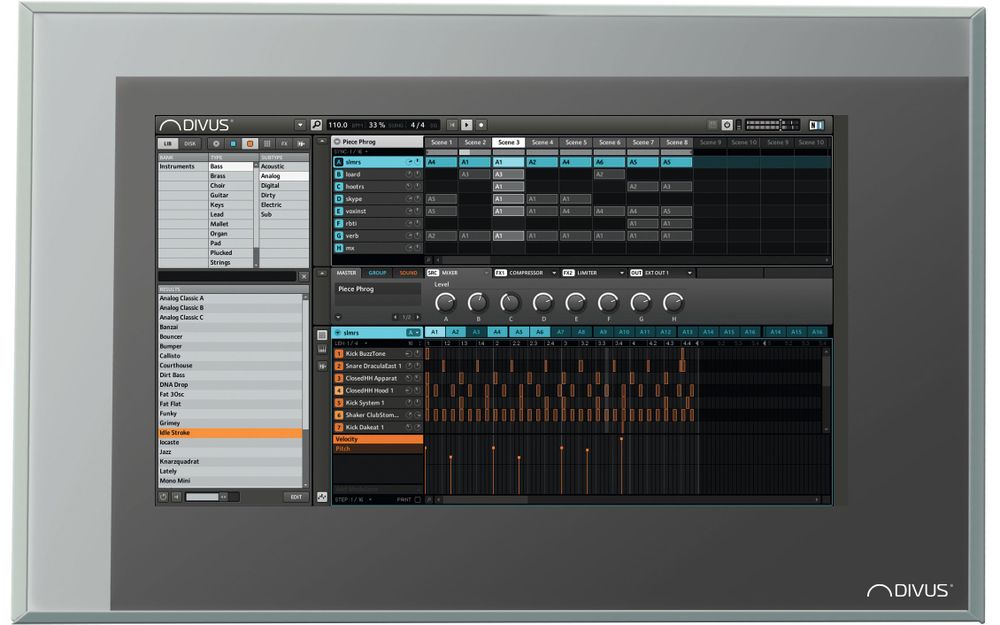Switch to the step grid view icon
Viewport: 1000px width, 625px height.
(322, 335)
